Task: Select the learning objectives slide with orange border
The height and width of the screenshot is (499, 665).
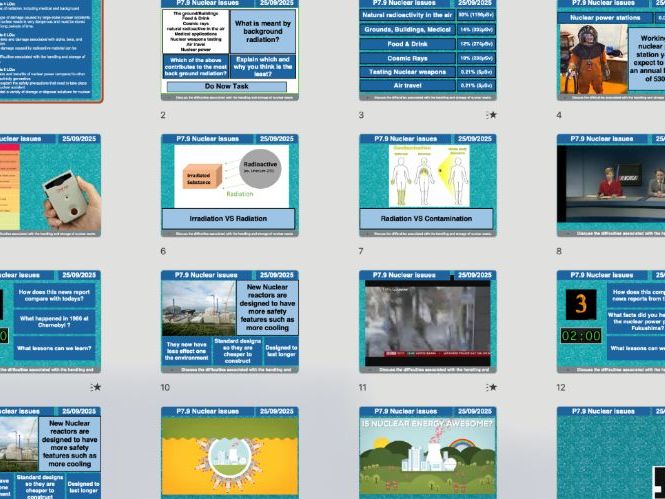Action: (51, 50)
